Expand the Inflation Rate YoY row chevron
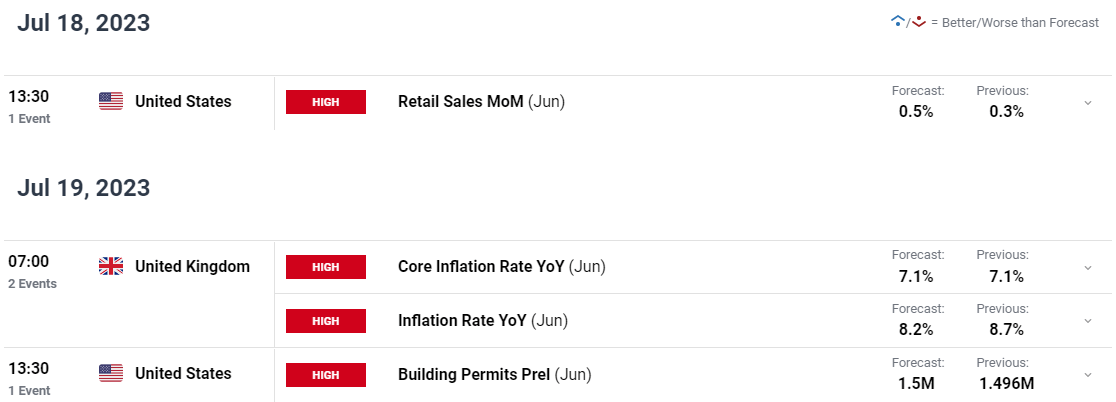Viewport: 1116px width, 402px height. [x=1088, y=321]
